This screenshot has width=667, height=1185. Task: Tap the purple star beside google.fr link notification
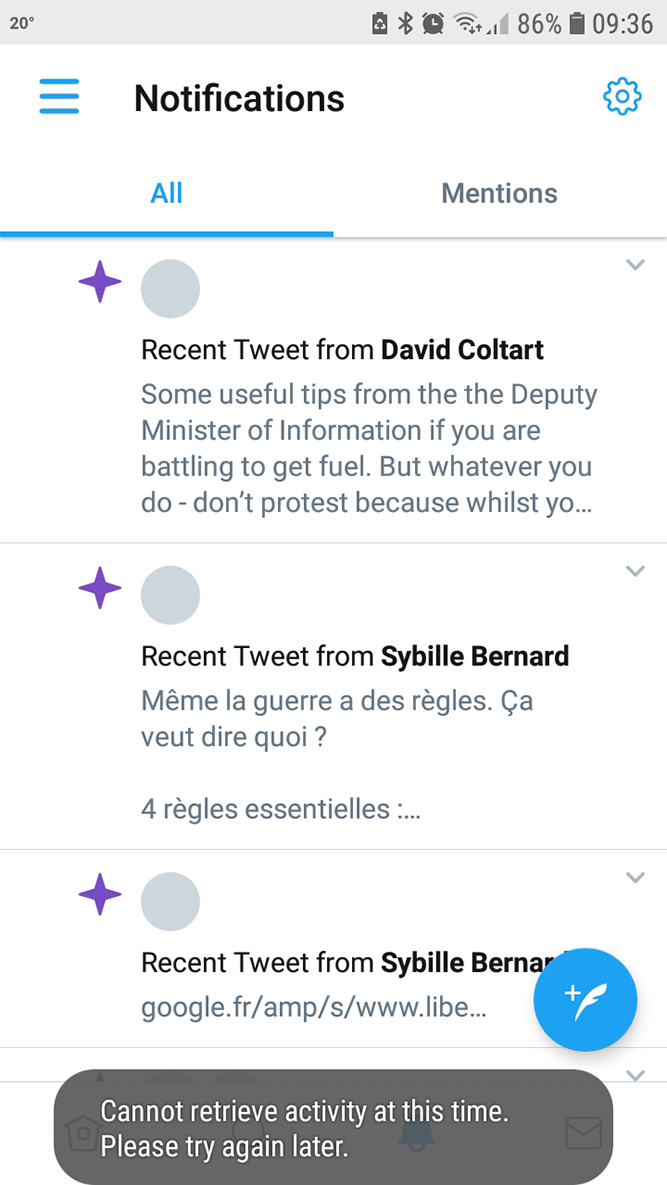pyautogui.click(x=100, y=894)
